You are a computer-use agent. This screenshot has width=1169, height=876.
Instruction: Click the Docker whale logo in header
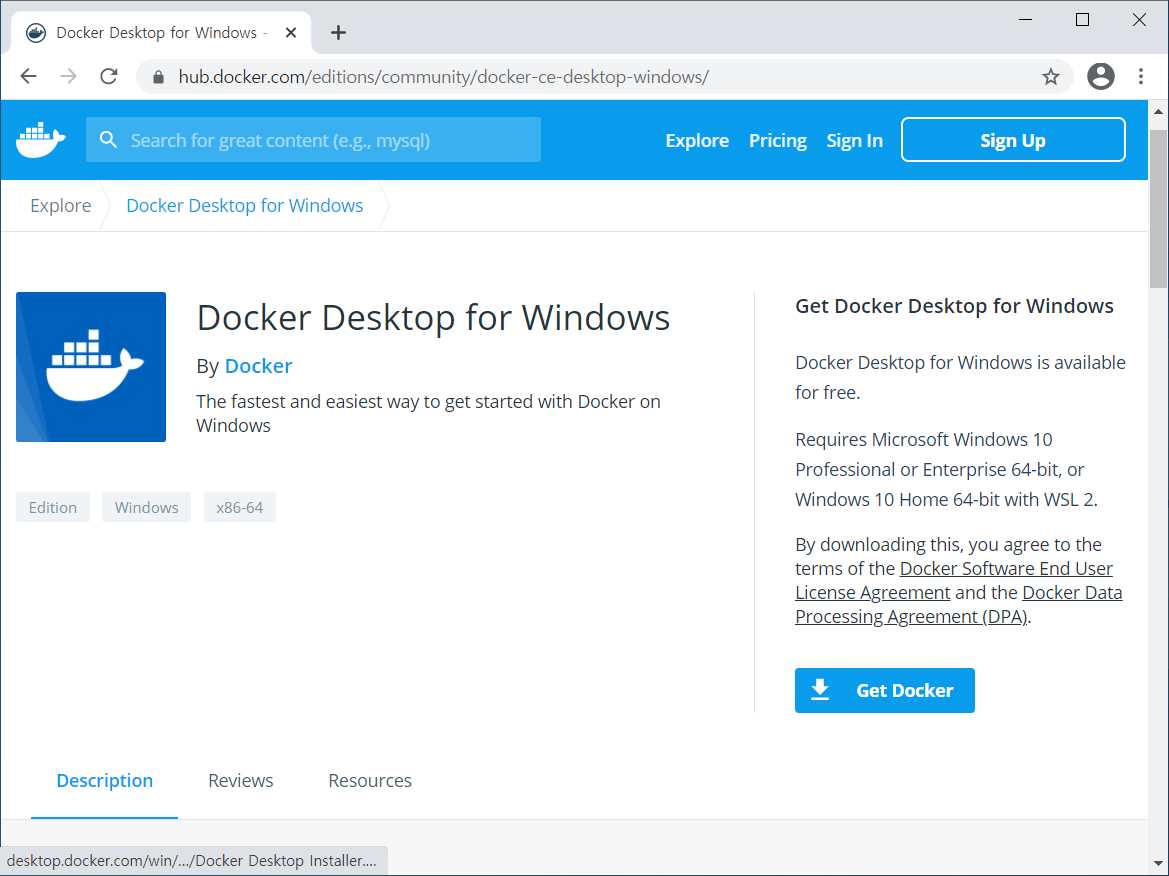41,140
